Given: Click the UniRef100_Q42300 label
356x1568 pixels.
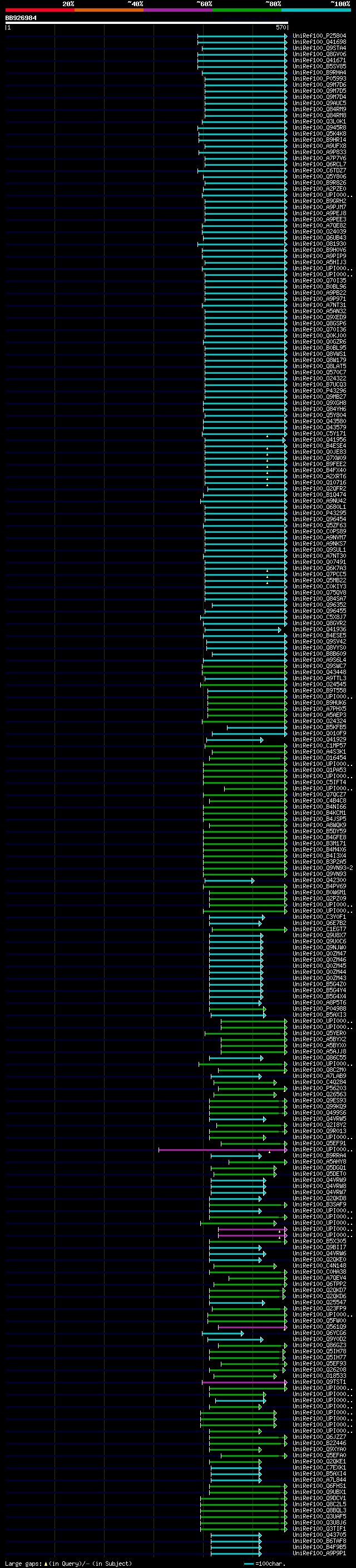Looking at the screenshot, I should 319,880.
